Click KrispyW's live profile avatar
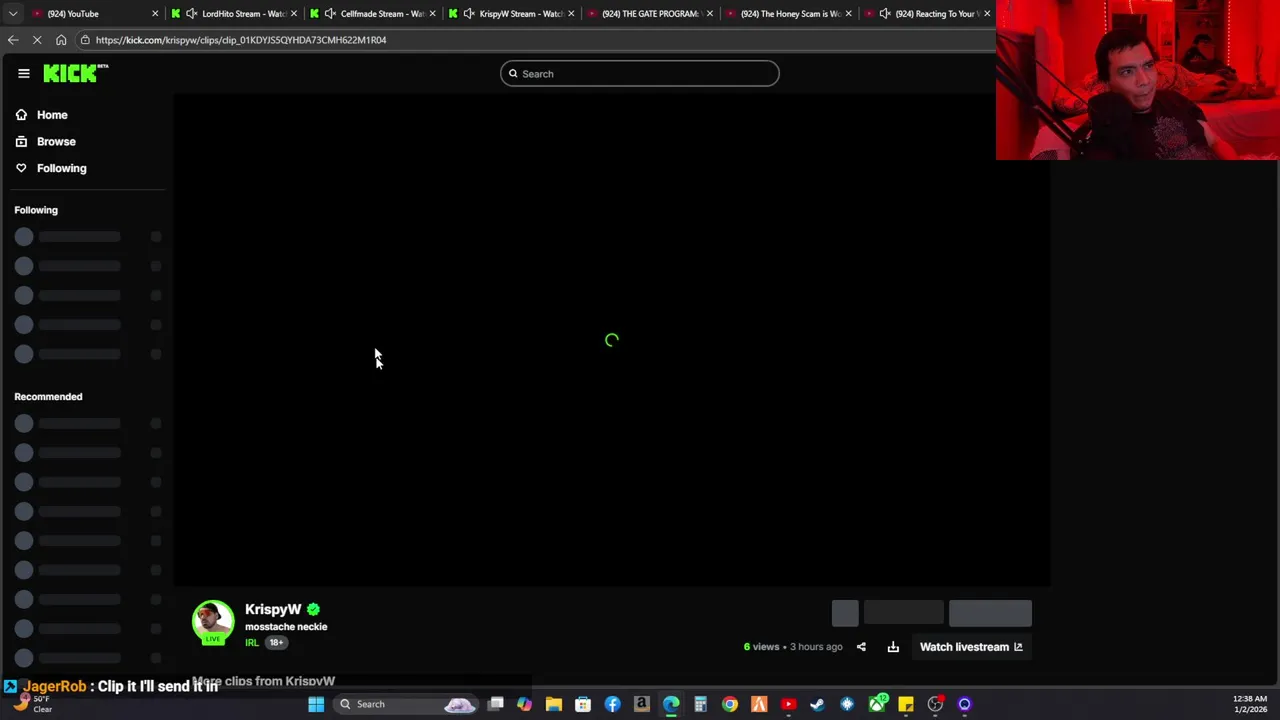Image resolution: width=1280 pixels, height=720 pixels. point(213,622)
